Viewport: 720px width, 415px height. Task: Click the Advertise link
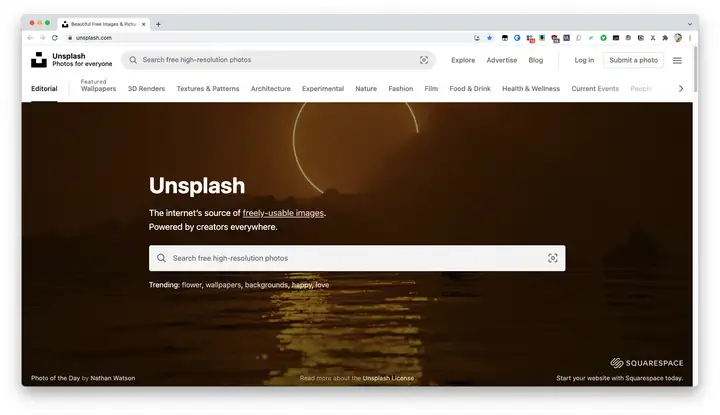pos(501,60)
